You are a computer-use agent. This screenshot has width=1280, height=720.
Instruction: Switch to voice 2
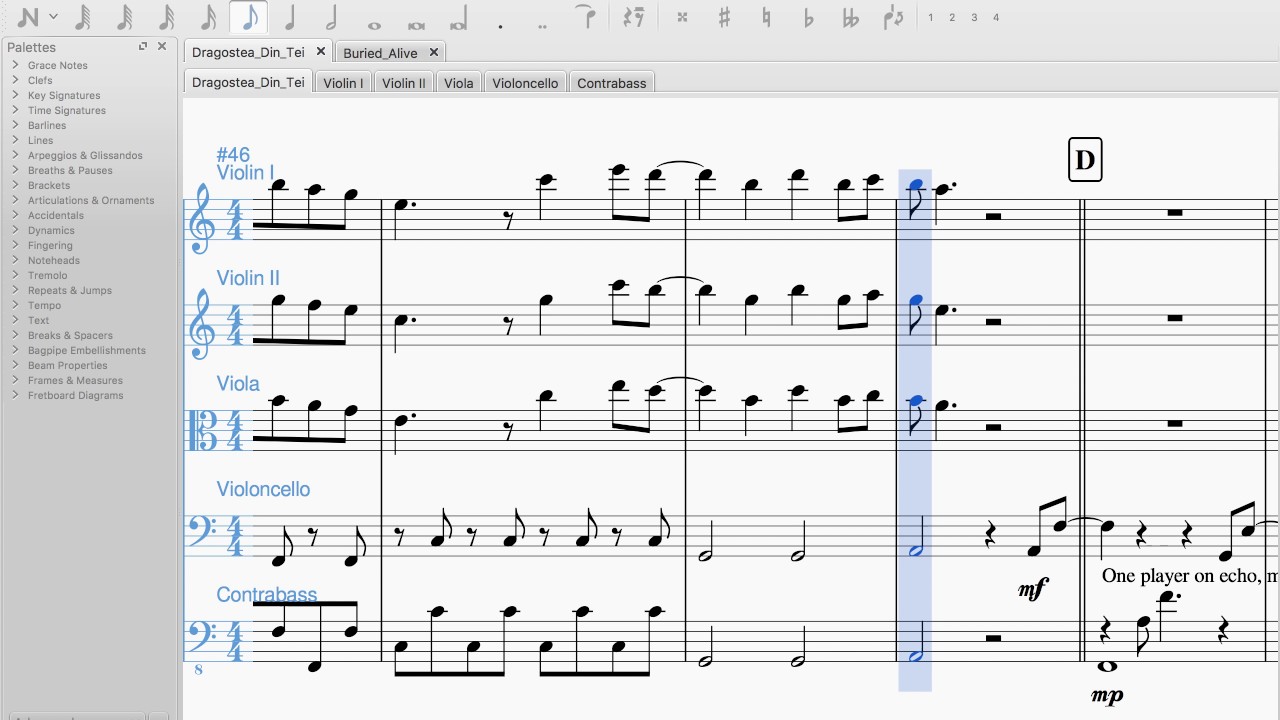(x=952, y=17)
